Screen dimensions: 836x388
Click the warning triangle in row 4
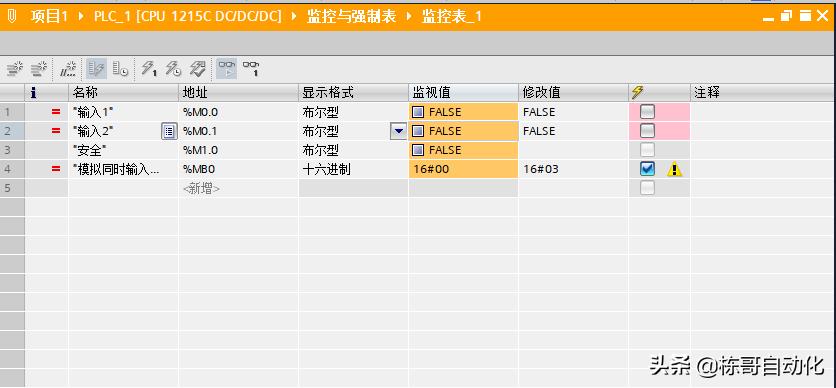click(674, 169)
